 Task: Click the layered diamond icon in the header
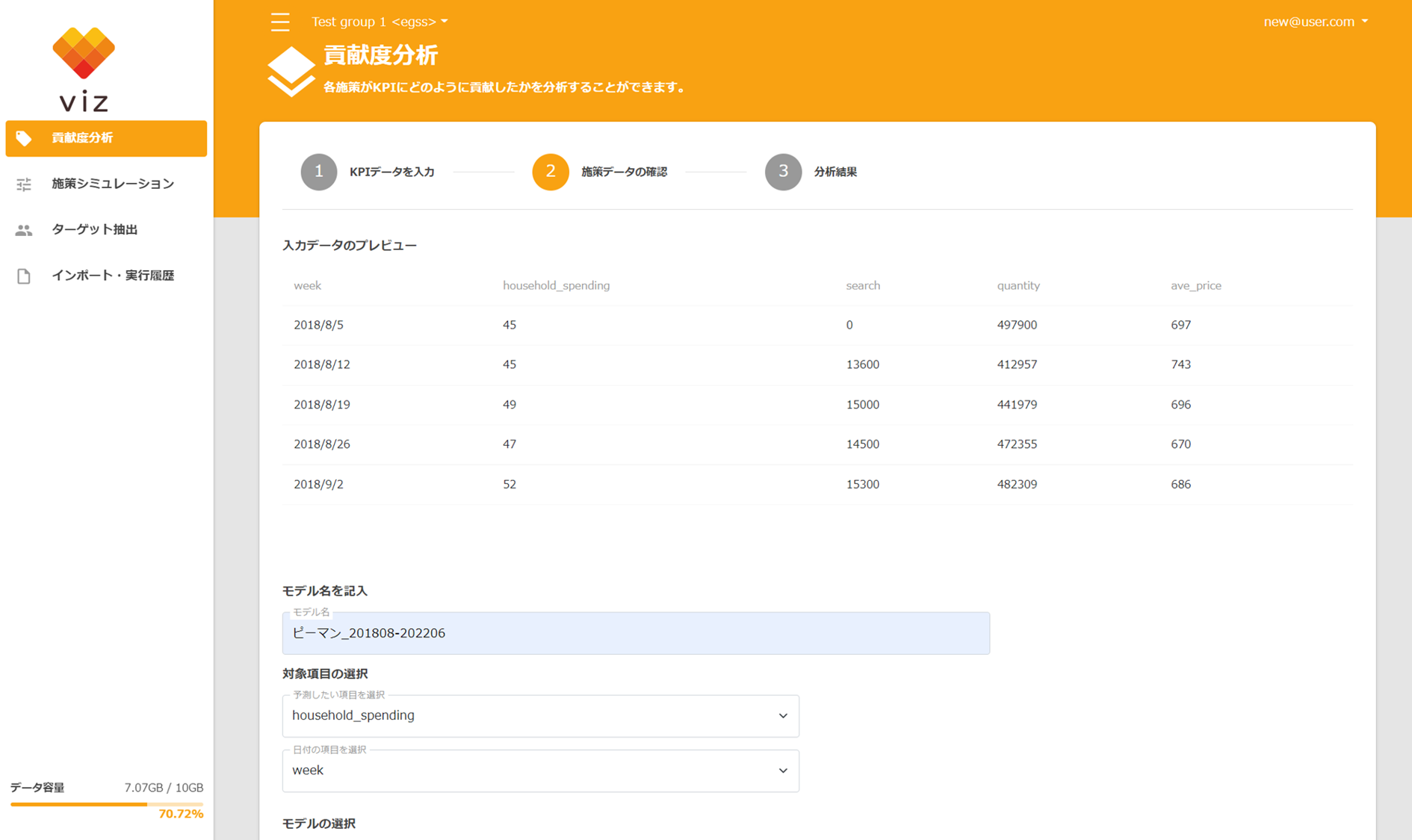291,72
